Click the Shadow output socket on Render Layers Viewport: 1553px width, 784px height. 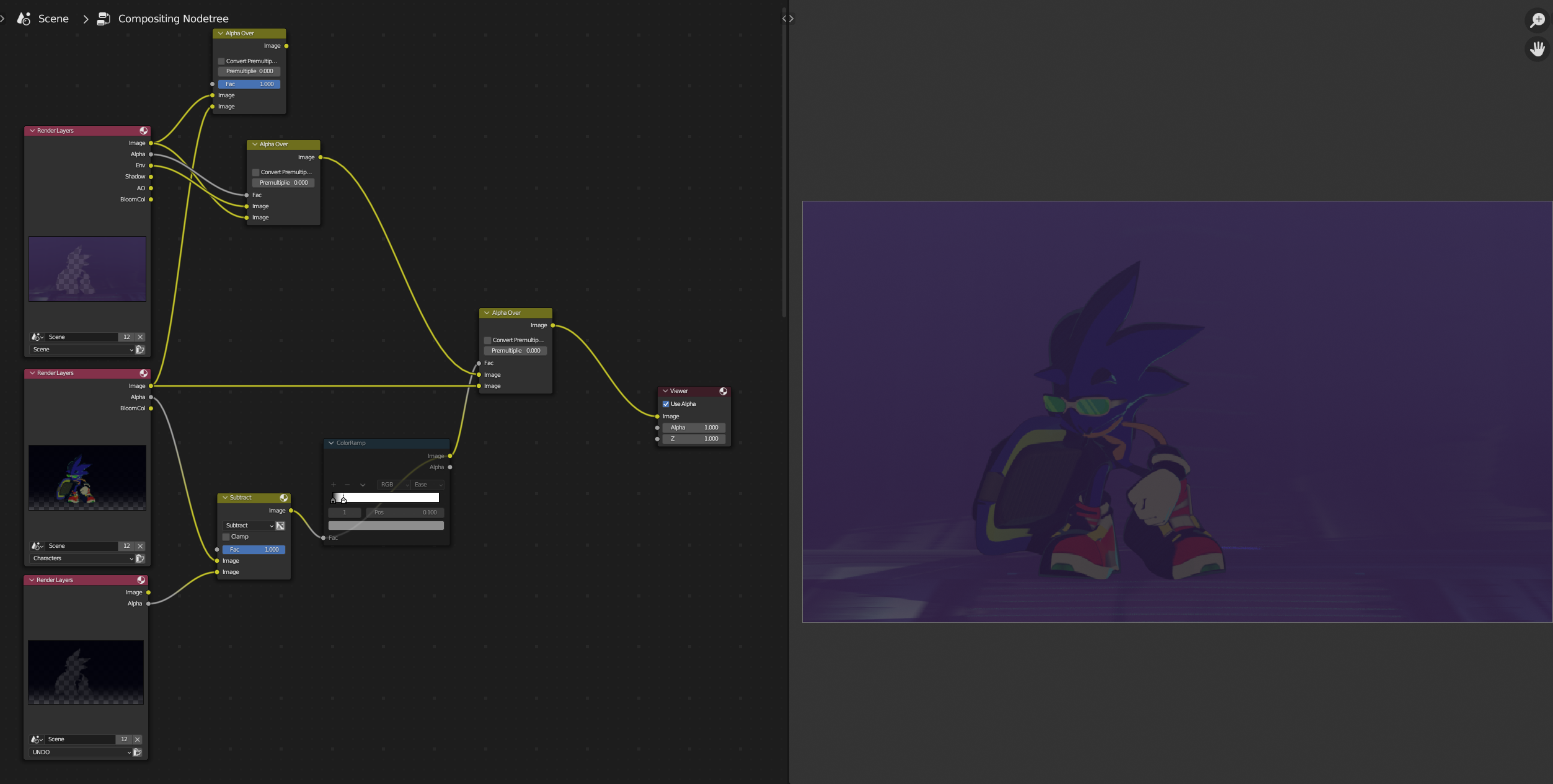click(x=151, y=177)
